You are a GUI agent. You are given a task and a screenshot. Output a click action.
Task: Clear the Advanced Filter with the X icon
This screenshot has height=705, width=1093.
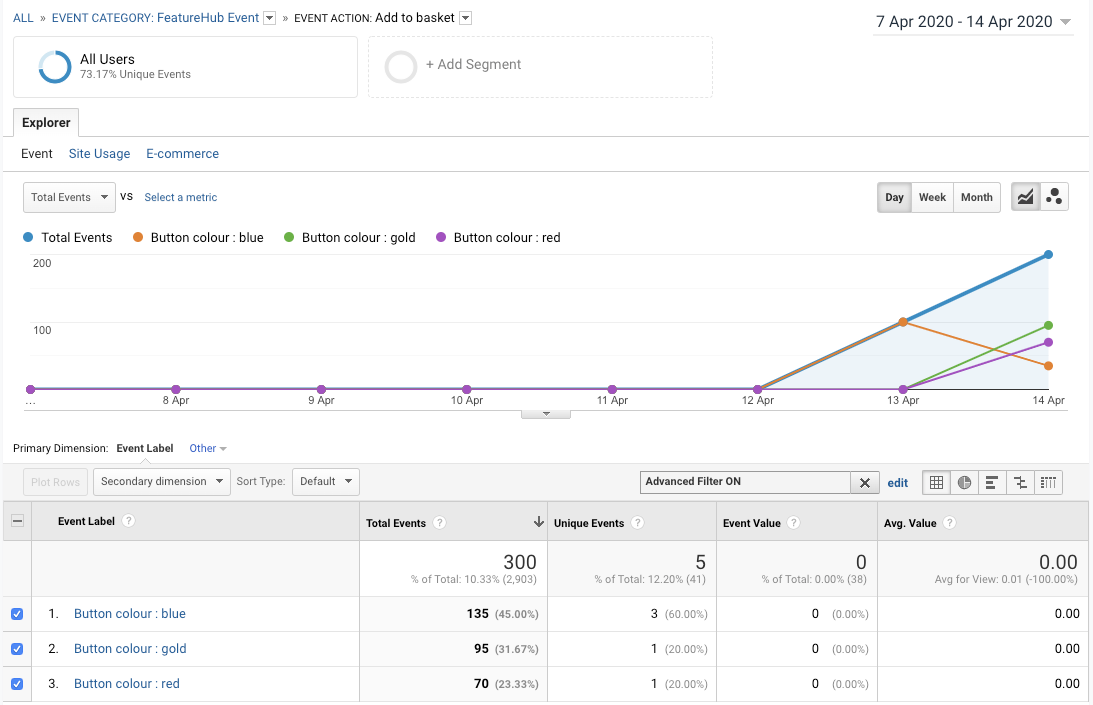[x=865, y=482]
